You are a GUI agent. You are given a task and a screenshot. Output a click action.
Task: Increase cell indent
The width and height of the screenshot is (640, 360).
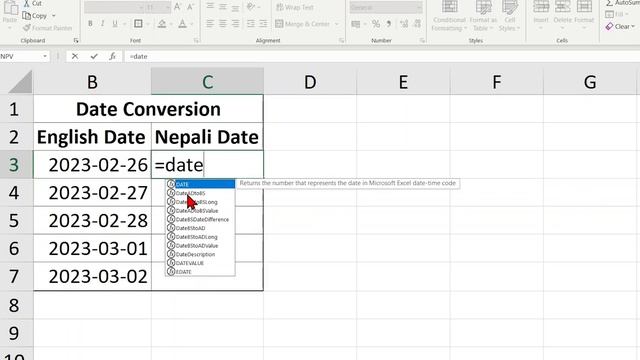click(x=263, y=24)
